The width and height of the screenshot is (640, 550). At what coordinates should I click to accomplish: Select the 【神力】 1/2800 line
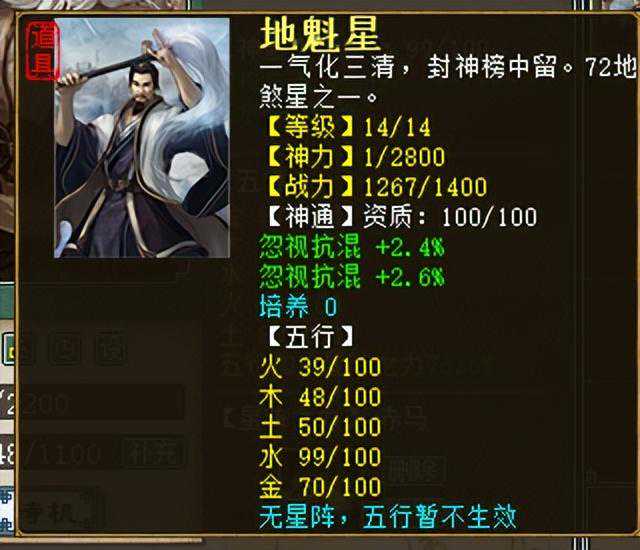coord(355,157)
